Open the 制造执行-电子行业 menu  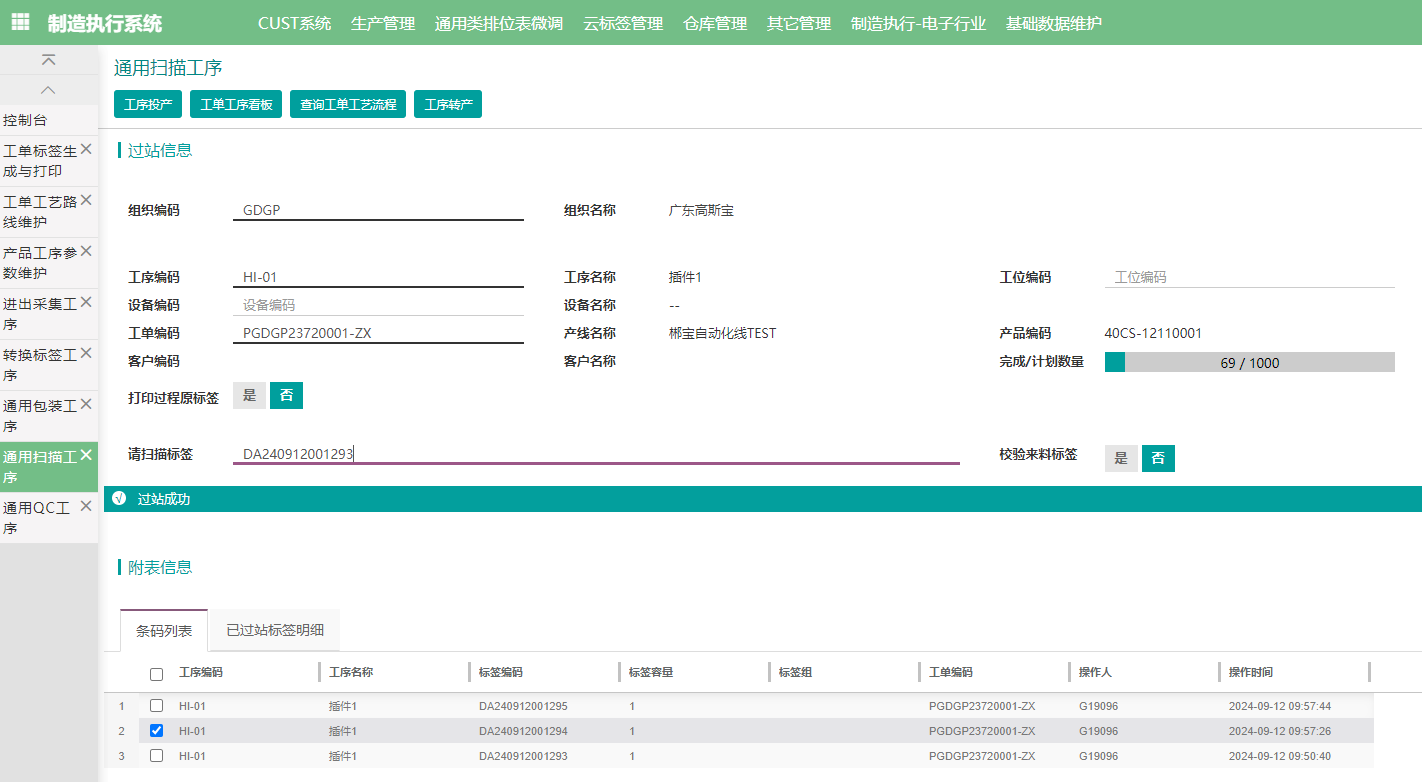[918, 23]
